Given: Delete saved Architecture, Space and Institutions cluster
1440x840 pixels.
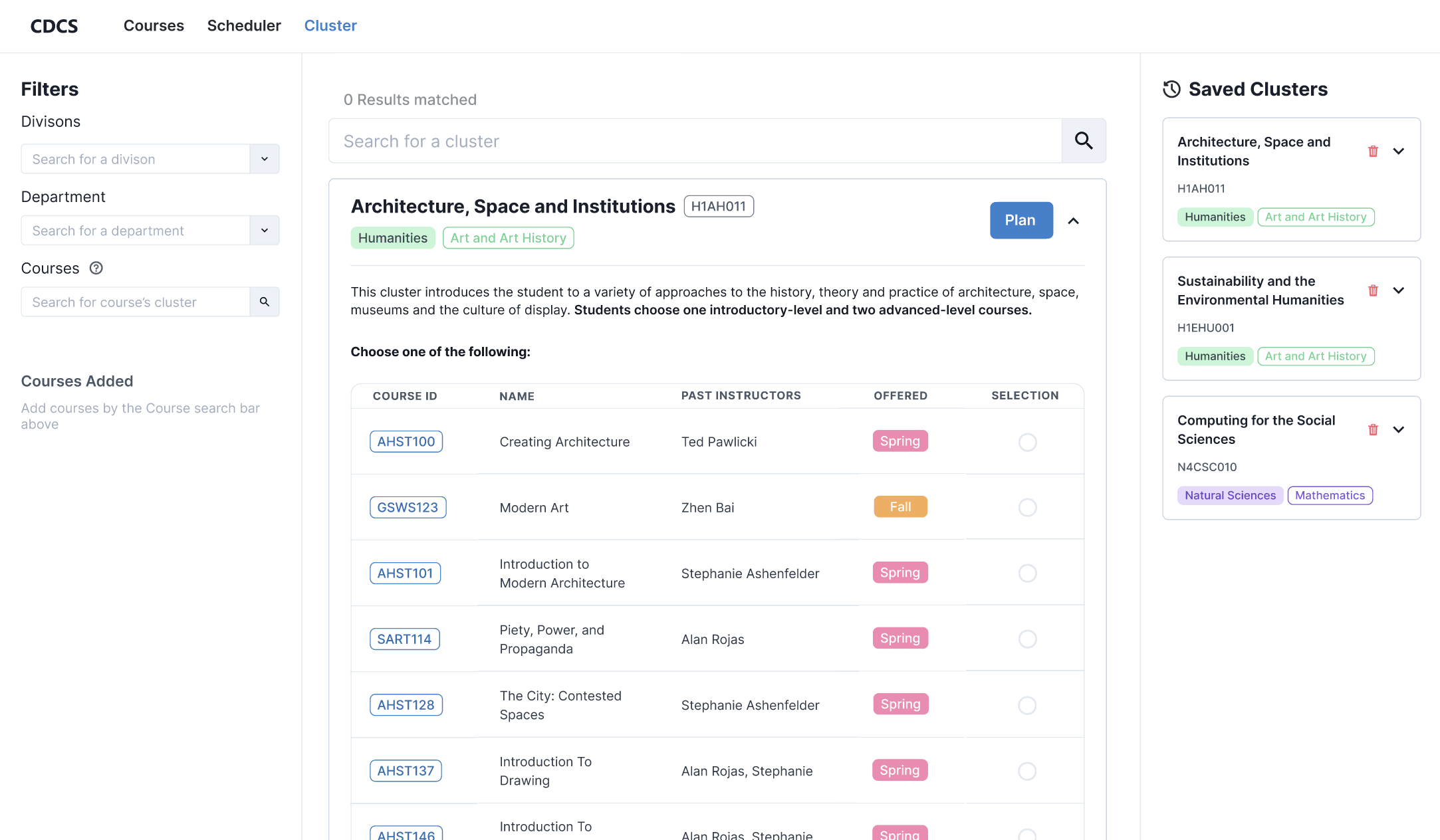Looking at the screenshot, I should [1373, 152].
